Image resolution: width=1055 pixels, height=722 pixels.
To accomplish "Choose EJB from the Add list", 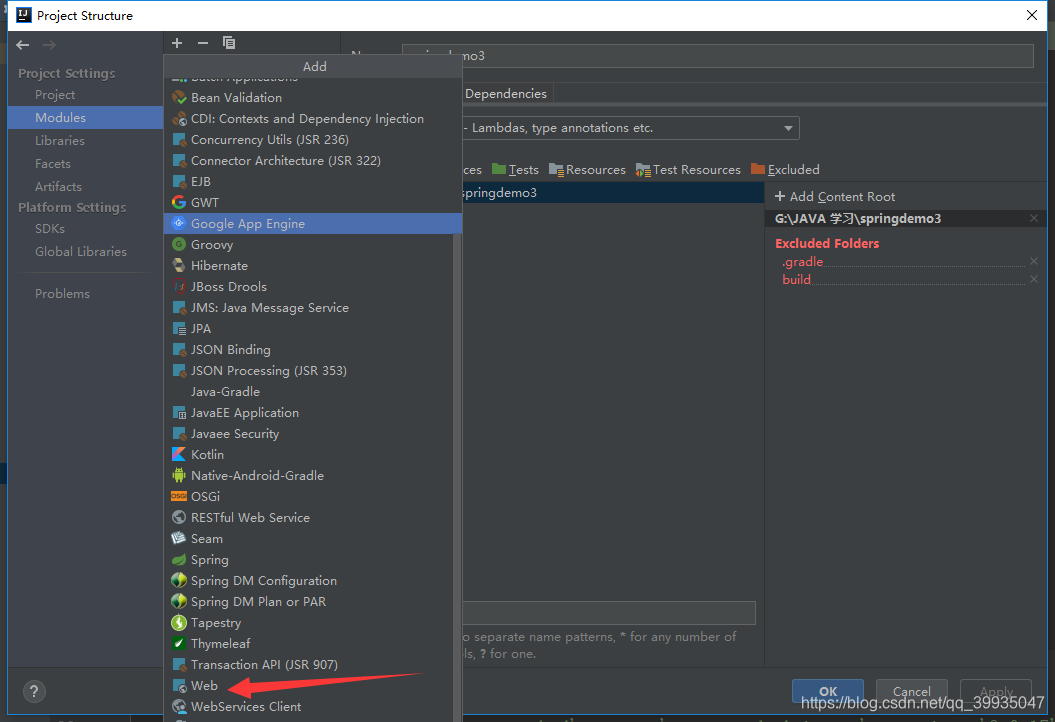I will tap(313, 182).
